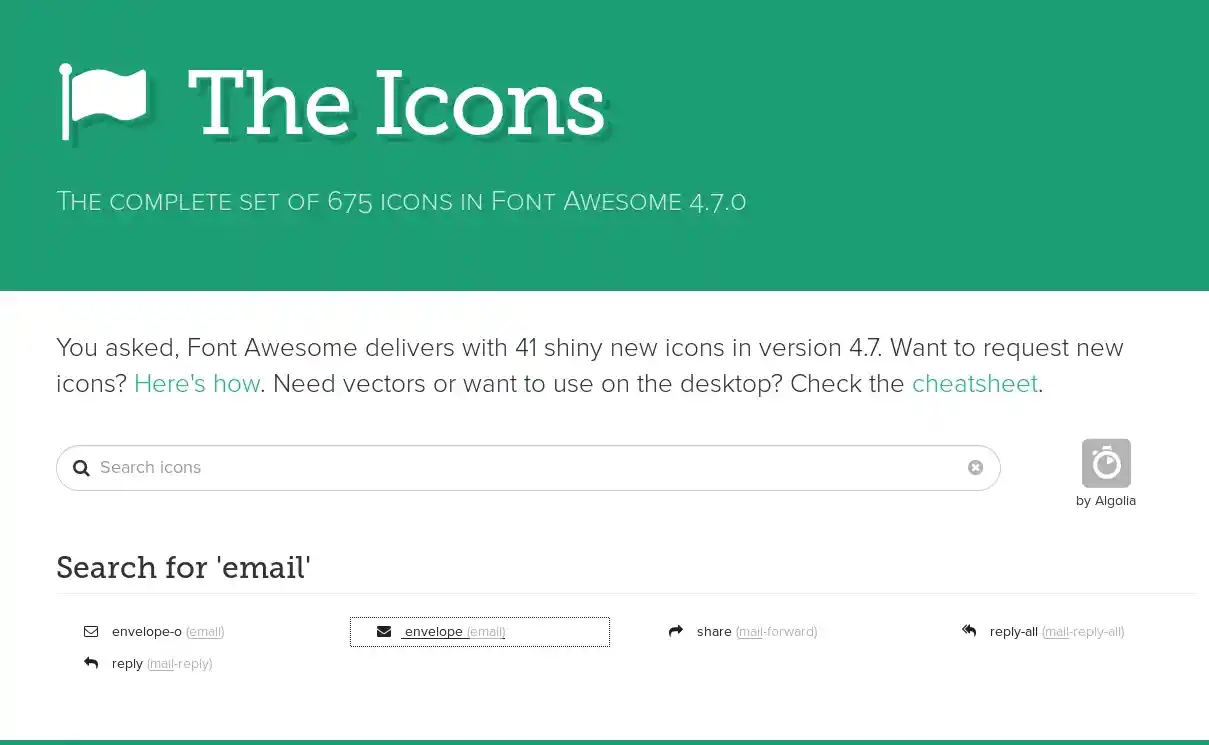Clear the search field with x icon

coord(975,468)
